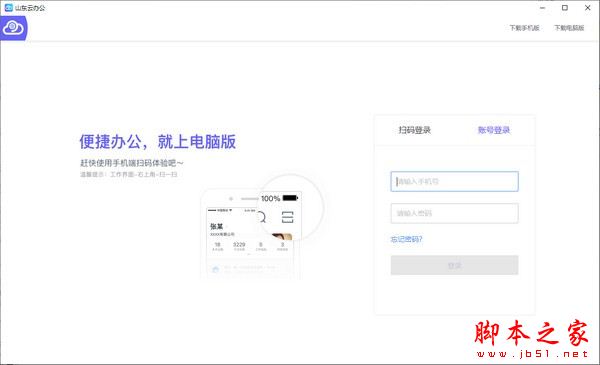600x365 pixels.
Task: Close the 山东云办公 window
Action: 588,8
